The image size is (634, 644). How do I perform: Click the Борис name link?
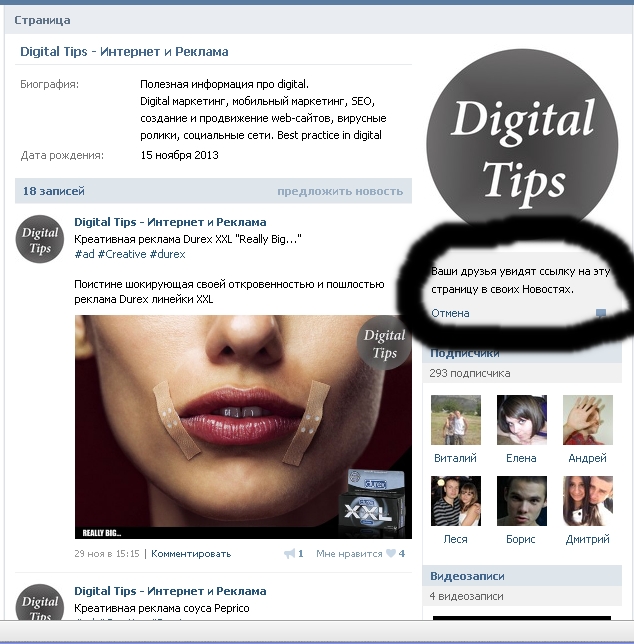tap(521, 539)
